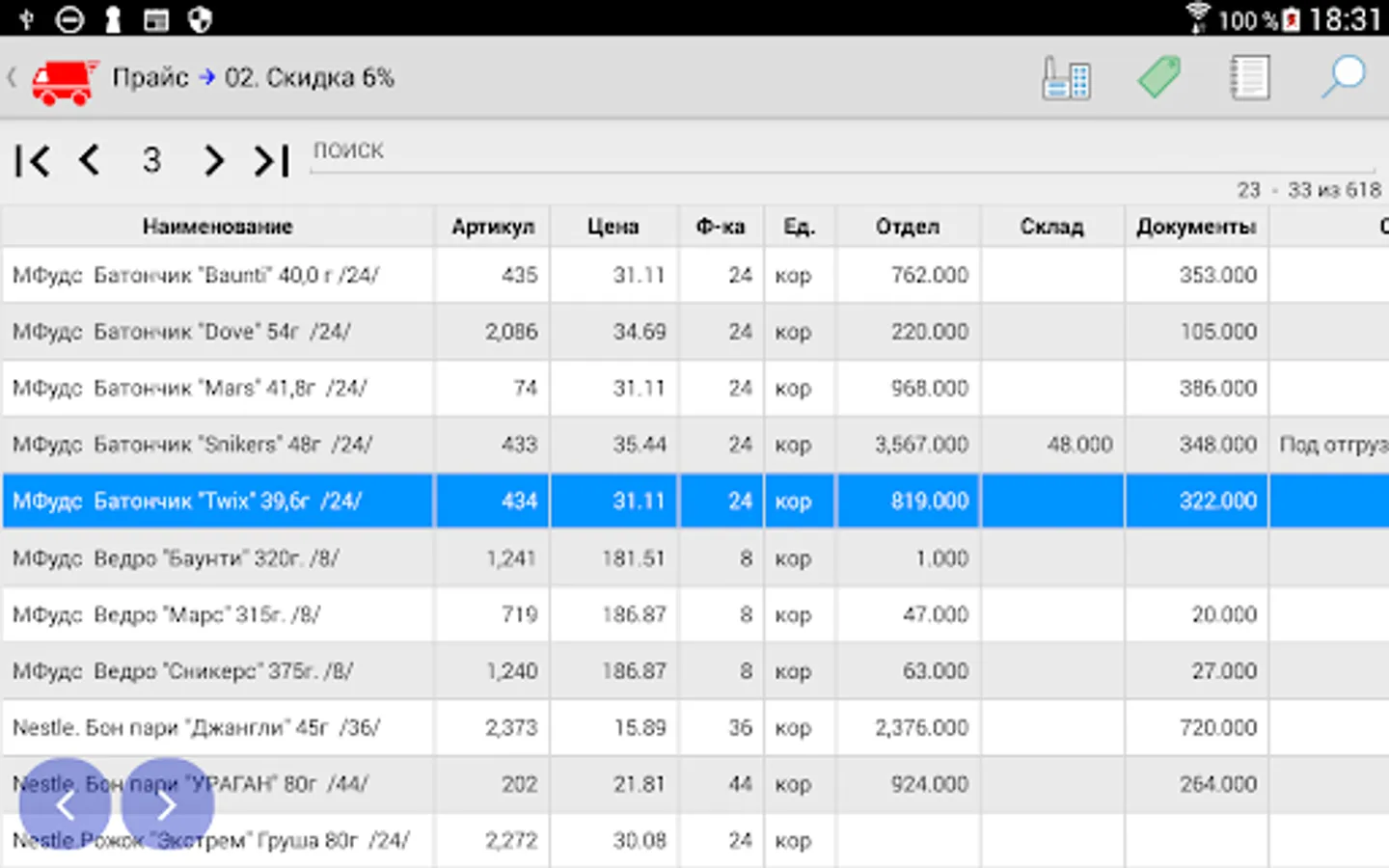This screenshot has height=868, width=1389.
Task: Tap the Wi-Fi indicator in the status bar
Action: tap(1197, 17)
